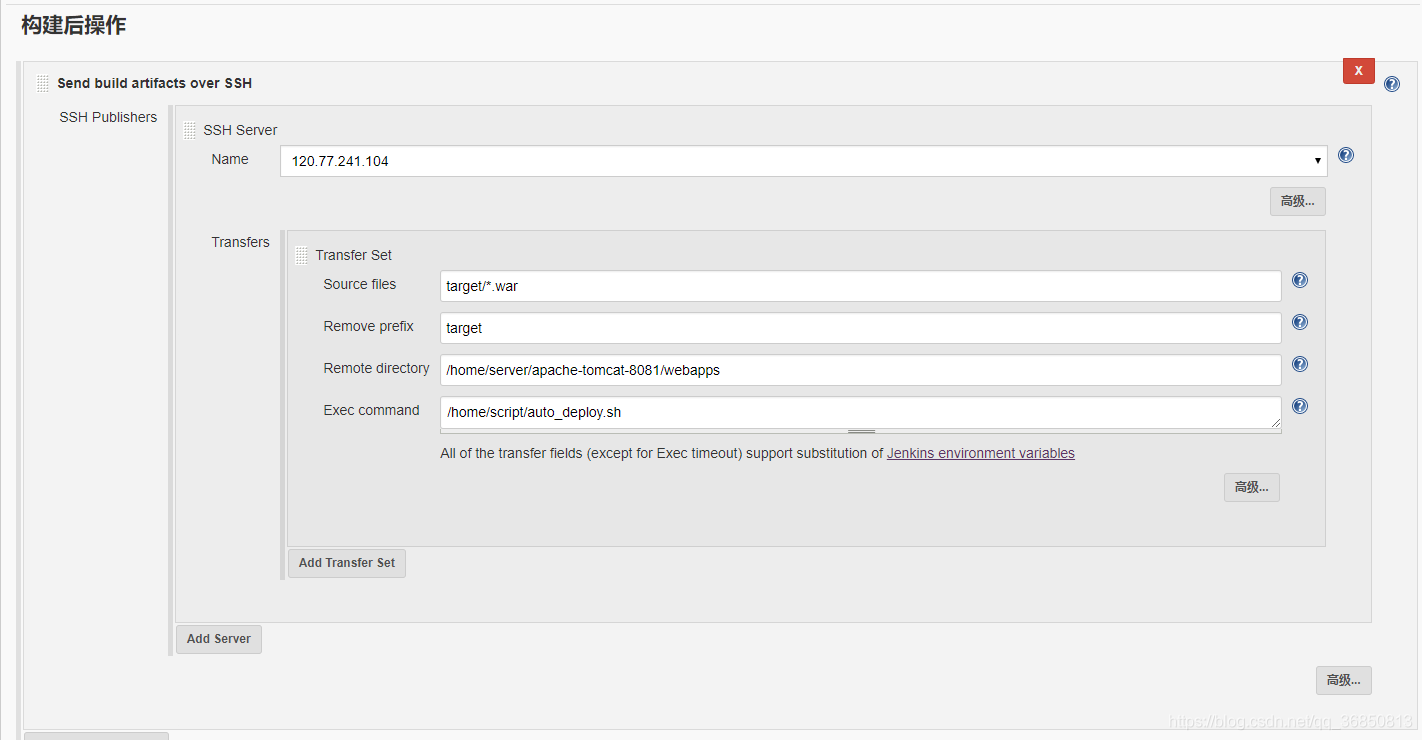Click the 高级 button below Add Server

[1343, 680]
